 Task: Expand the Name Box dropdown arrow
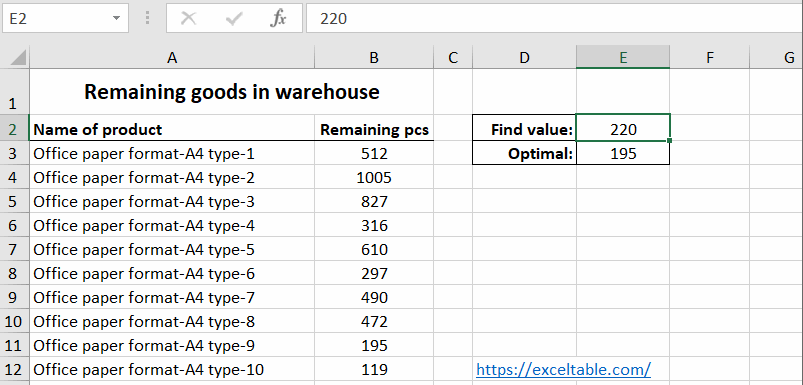[x=116, y=18]
